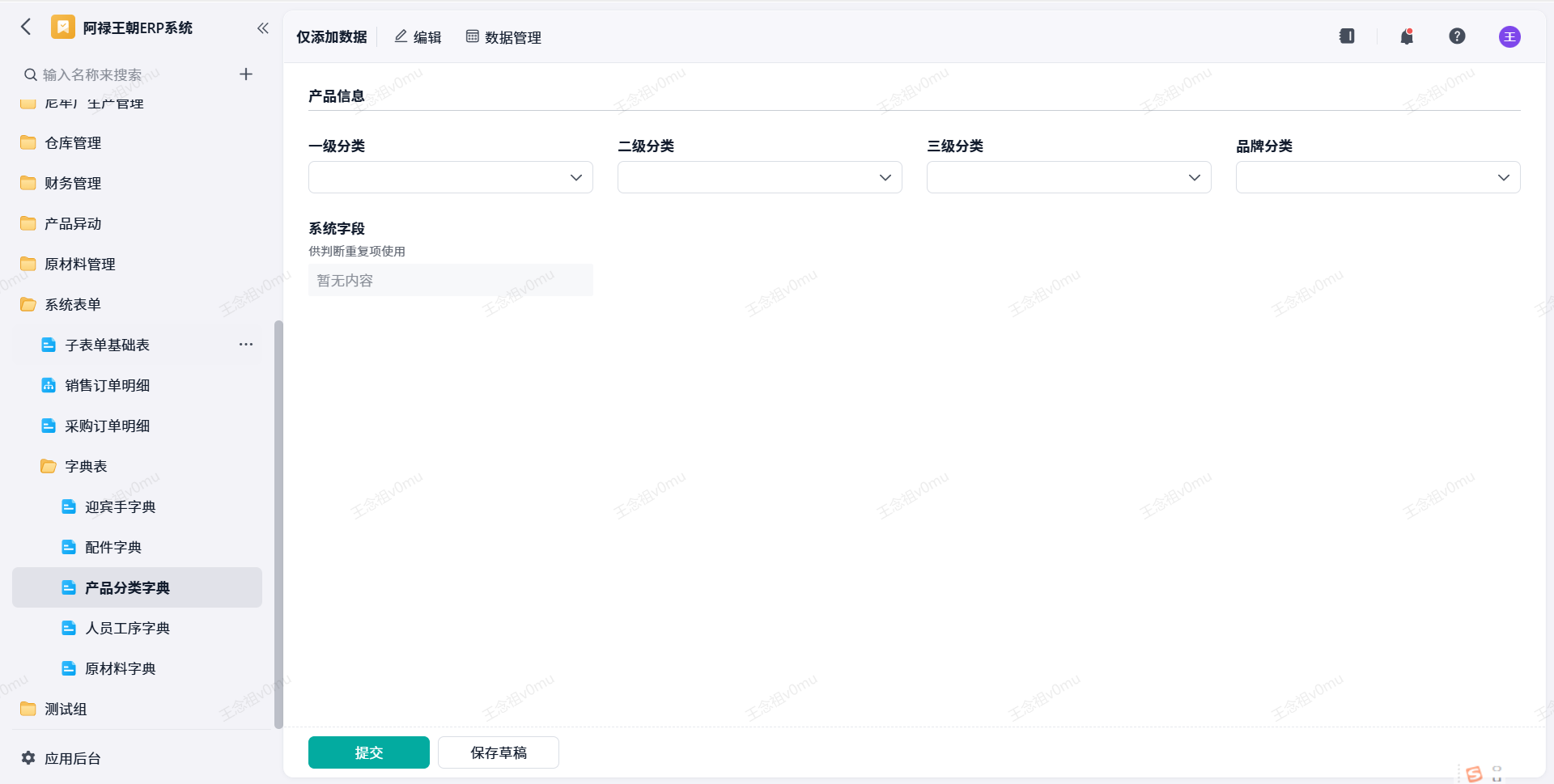The image size is (1554, 784).
Task: Click the 提交 button
Action: (x=369, y=752)
